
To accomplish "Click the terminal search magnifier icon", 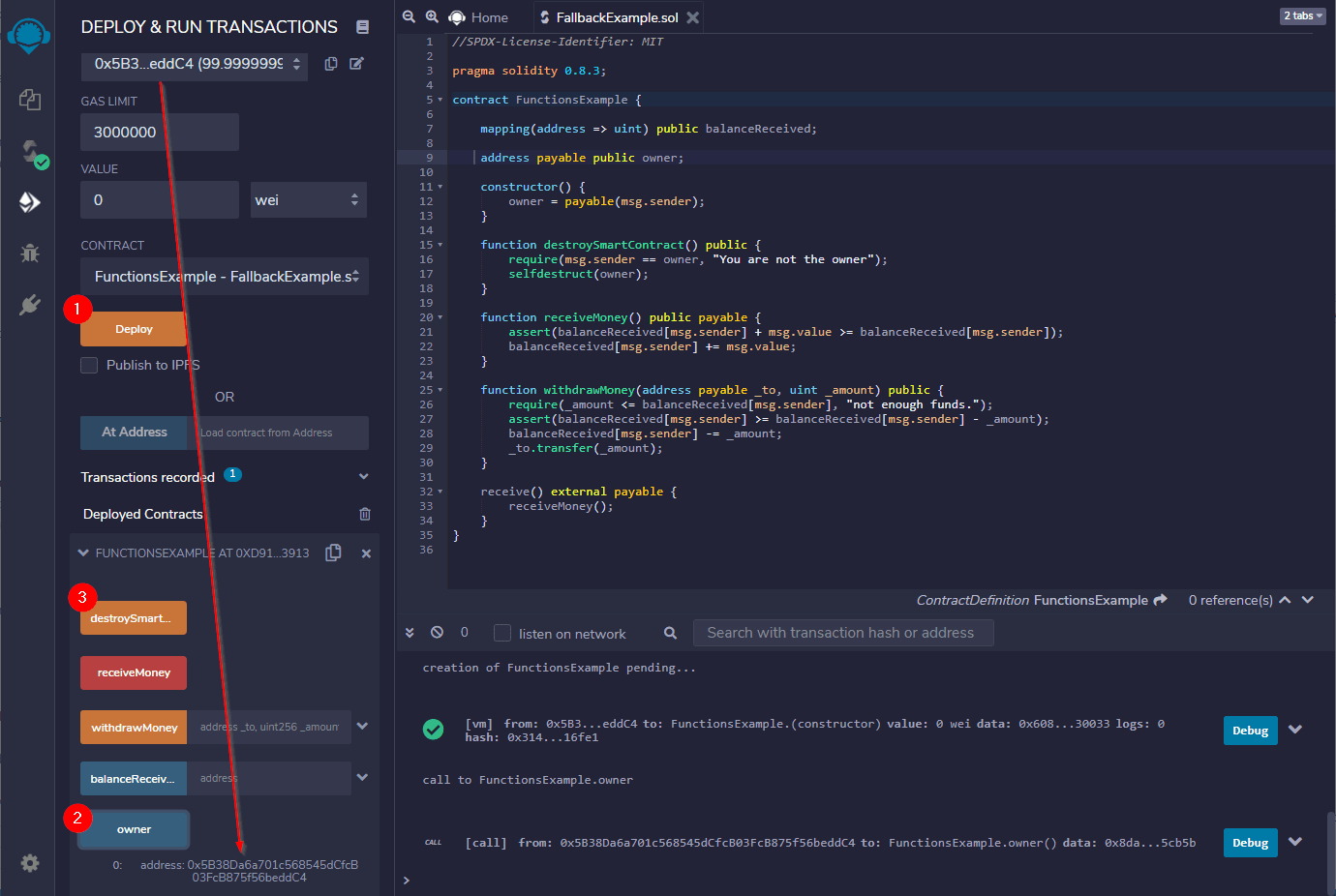I will click(x=670, y=633).
